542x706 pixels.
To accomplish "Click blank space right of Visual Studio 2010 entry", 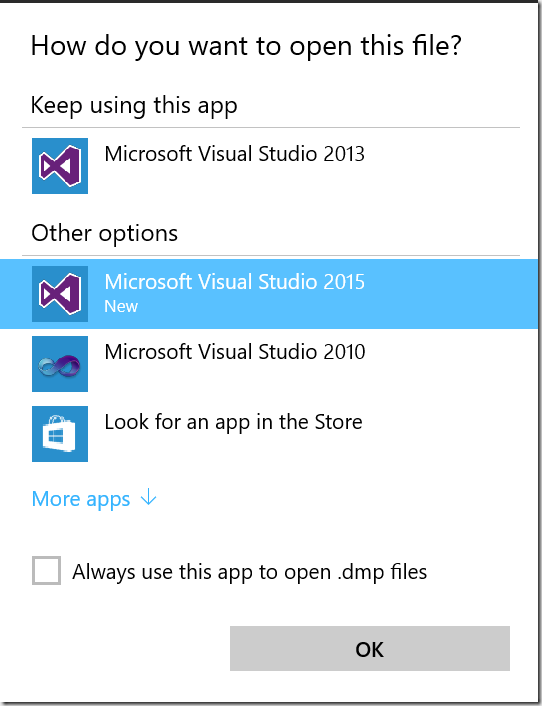I will point(450,364).
